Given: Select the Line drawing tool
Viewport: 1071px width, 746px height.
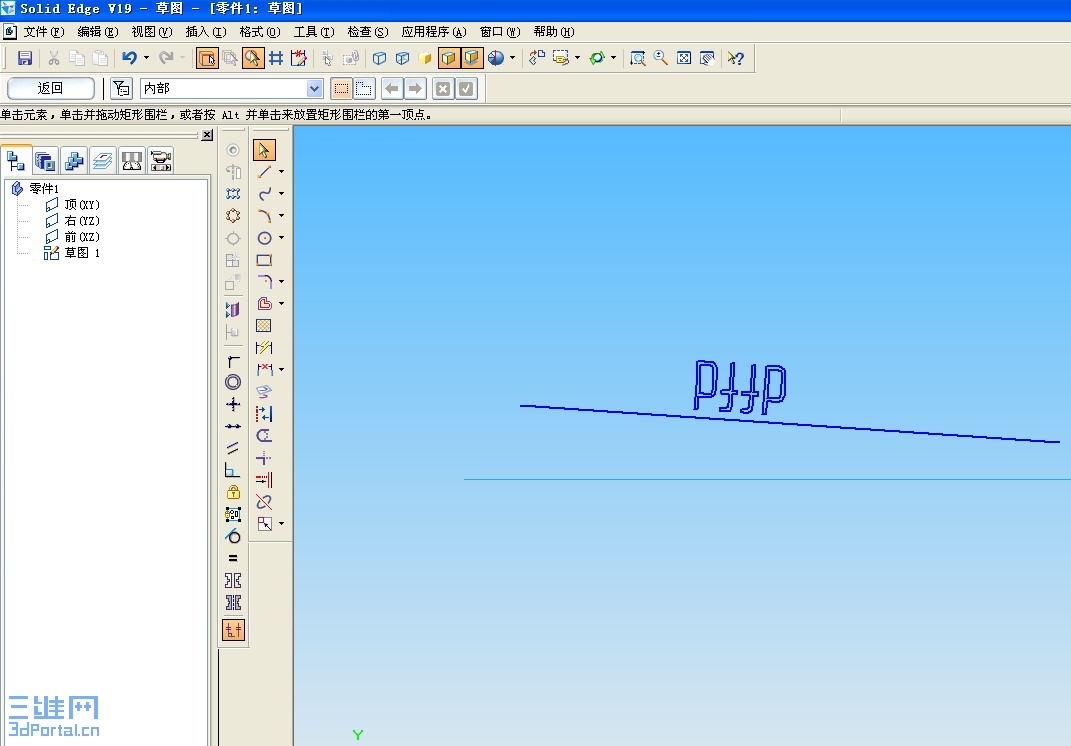Looking at the screenshot, I should click(264, 171).
